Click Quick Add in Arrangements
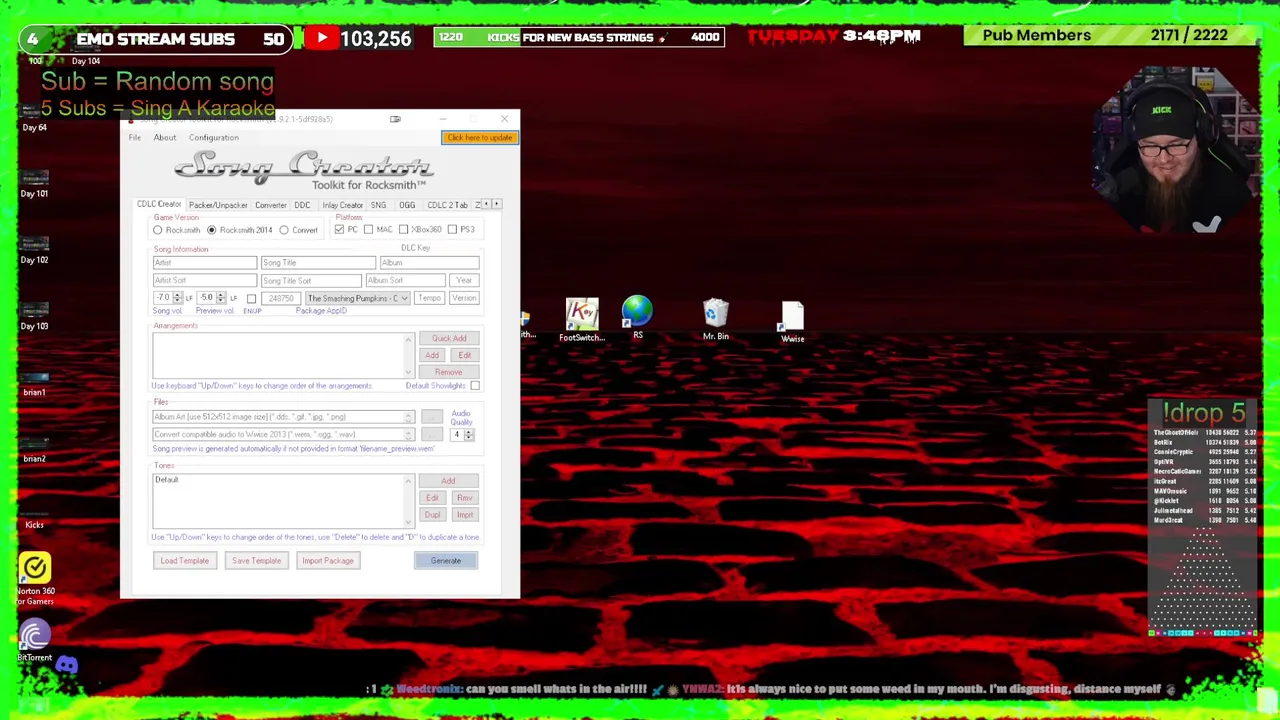1280x720 pixels. pos(449,339)
